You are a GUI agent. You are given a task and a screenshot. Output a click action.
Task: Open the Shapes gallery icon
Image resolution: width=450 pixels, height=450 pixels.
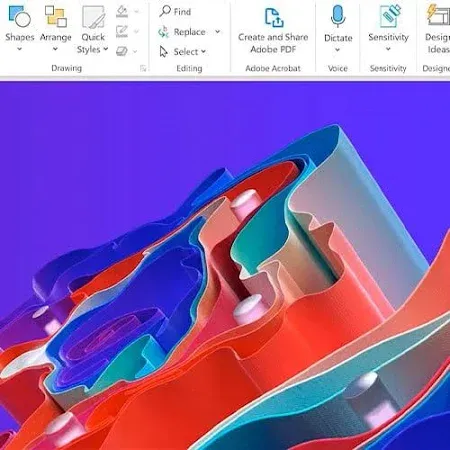(x=19, y=17)
